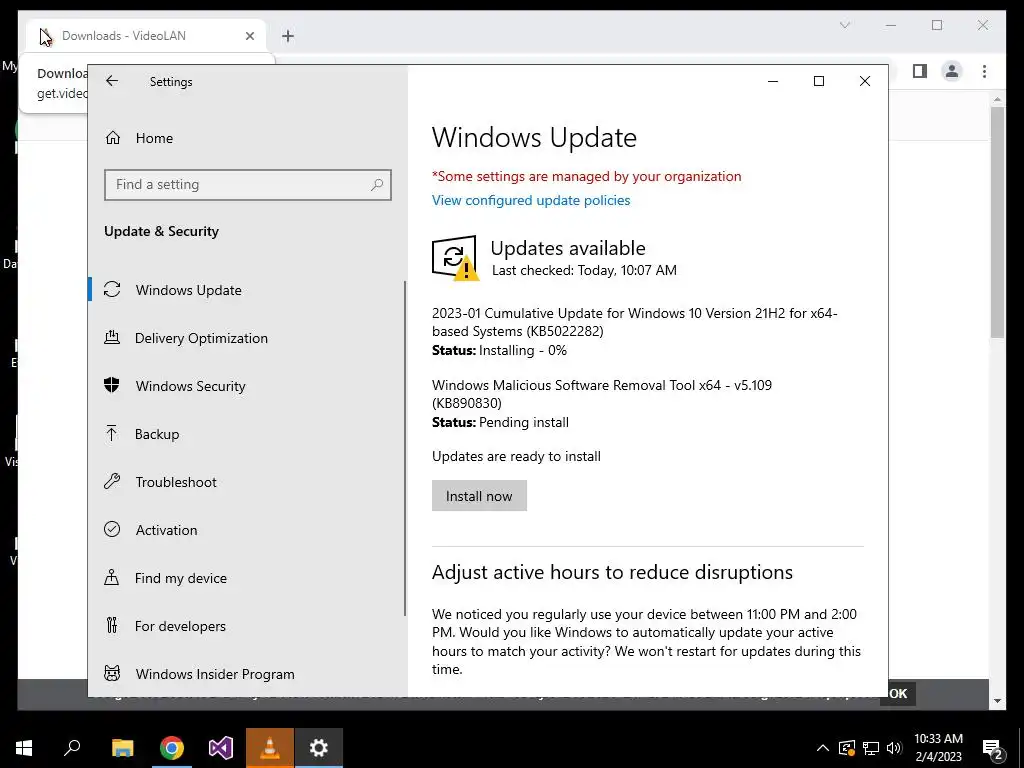Image resolution: width=1024 pixels, height=768 pixels.
Task: Select the Downloads - VideoLAN tab in Chrome
Action: [x=146, y=36]
